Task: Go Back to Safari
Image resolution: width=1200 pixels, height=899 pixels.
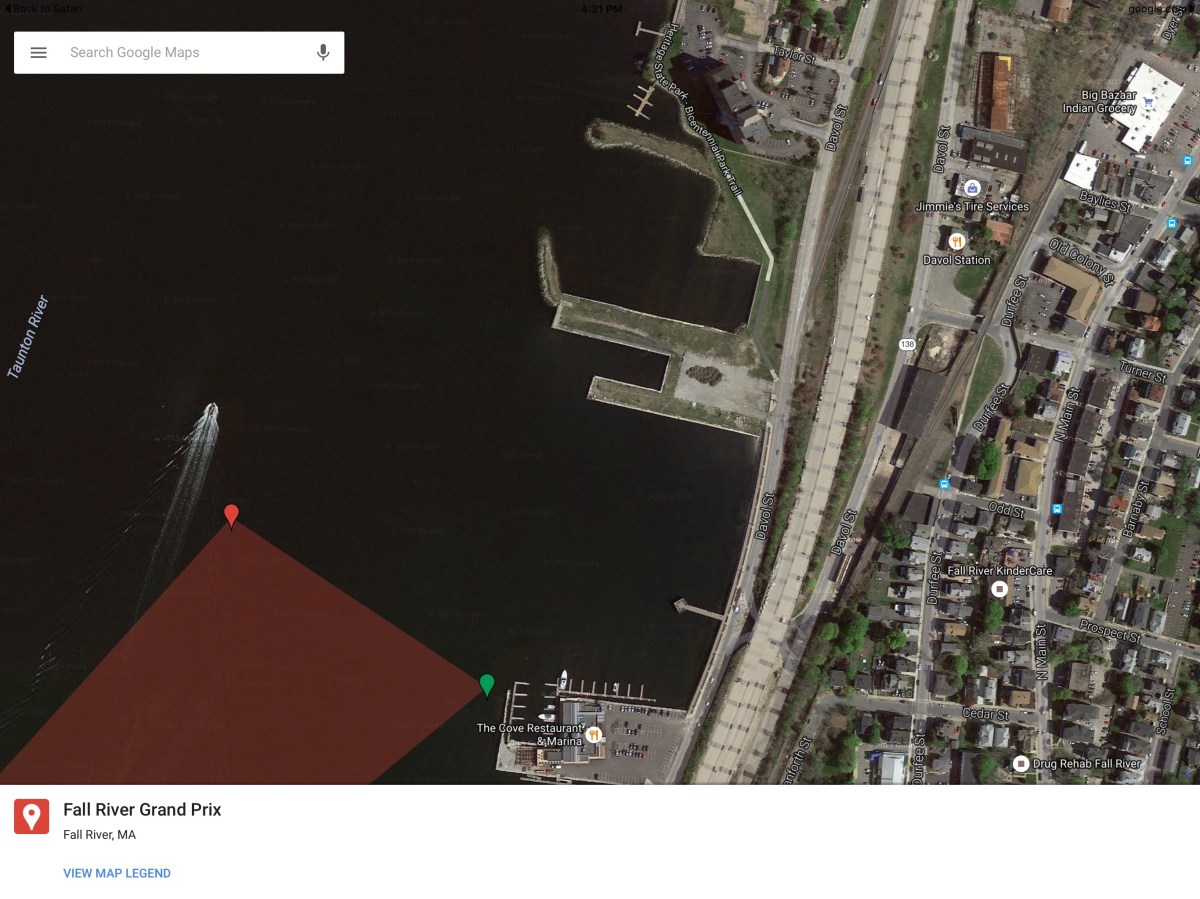Action: (x=43, y=8)
